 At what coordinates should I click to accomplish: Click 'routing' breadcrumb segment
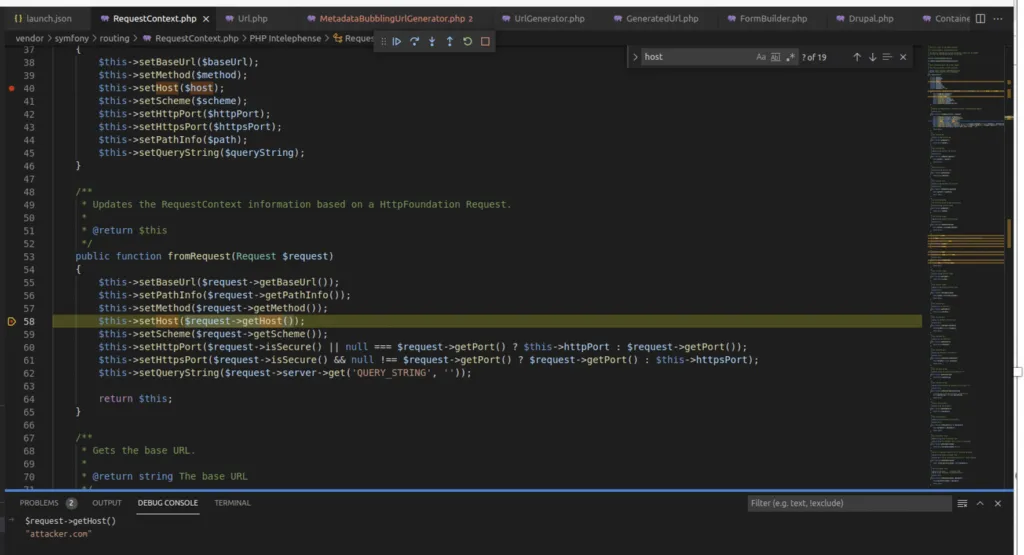(x=114, y=39)
